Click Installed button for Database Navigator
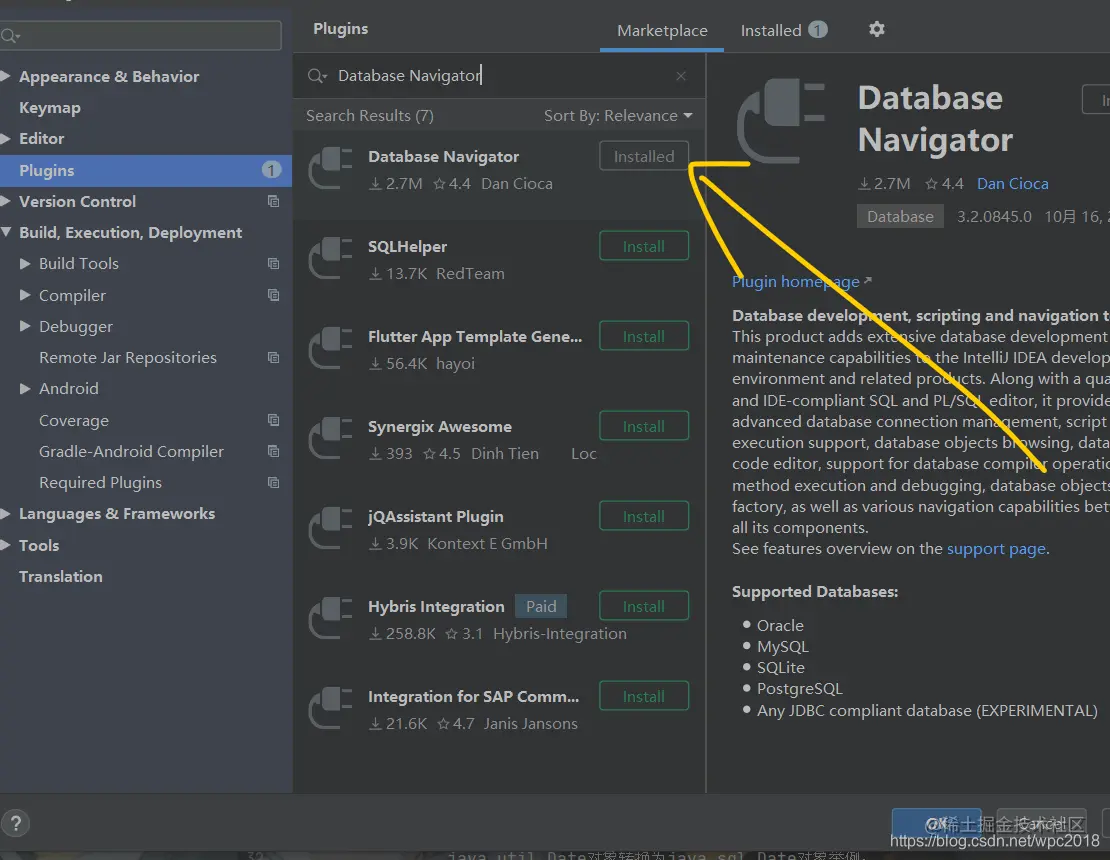The image size is (1110, 860). tap(643, 156)
